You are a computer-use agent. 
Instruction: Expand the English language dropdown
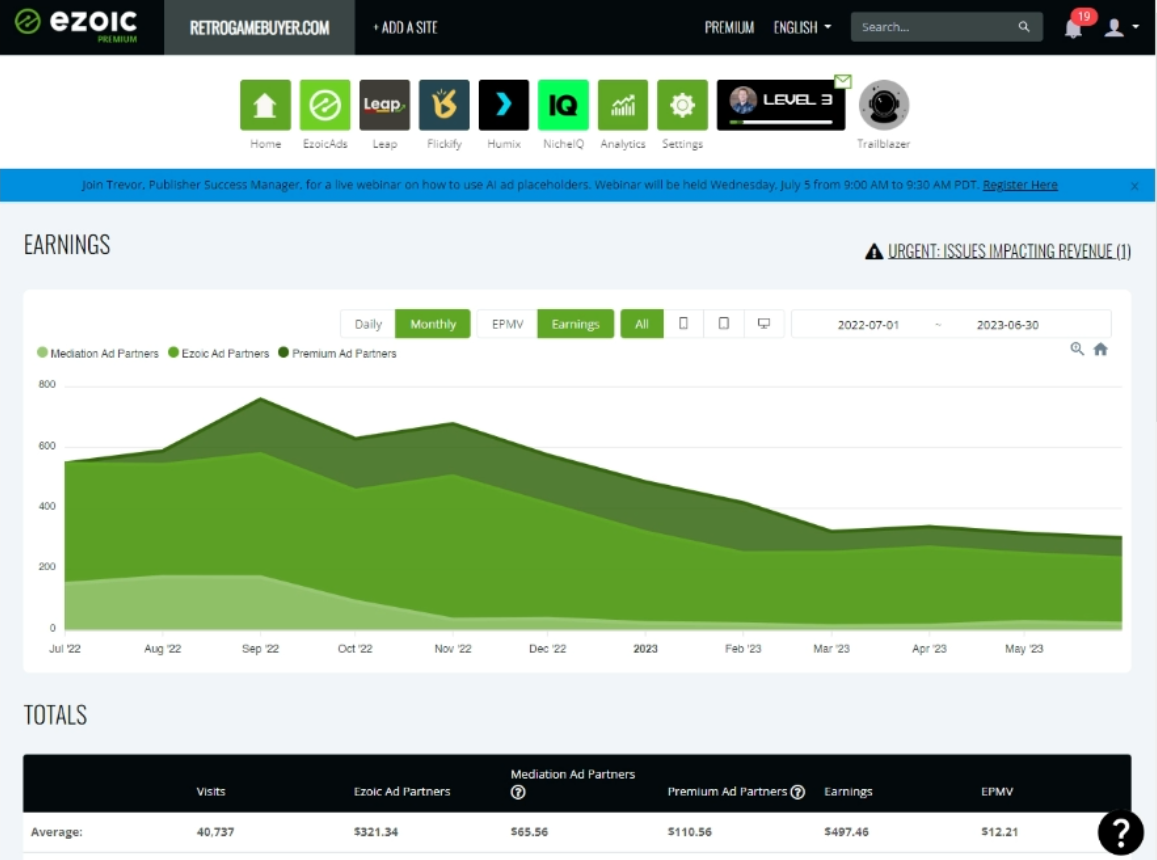(x=802, y=27)
